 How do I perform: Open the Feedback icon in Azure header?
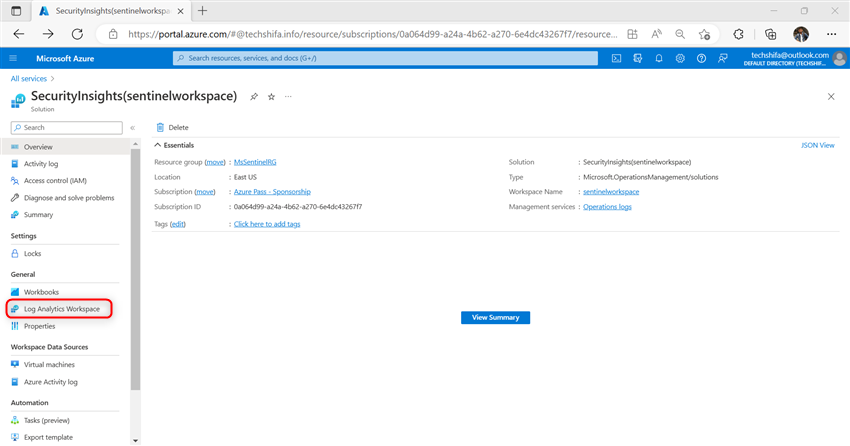pyautogui.click(x=723, y=58)
